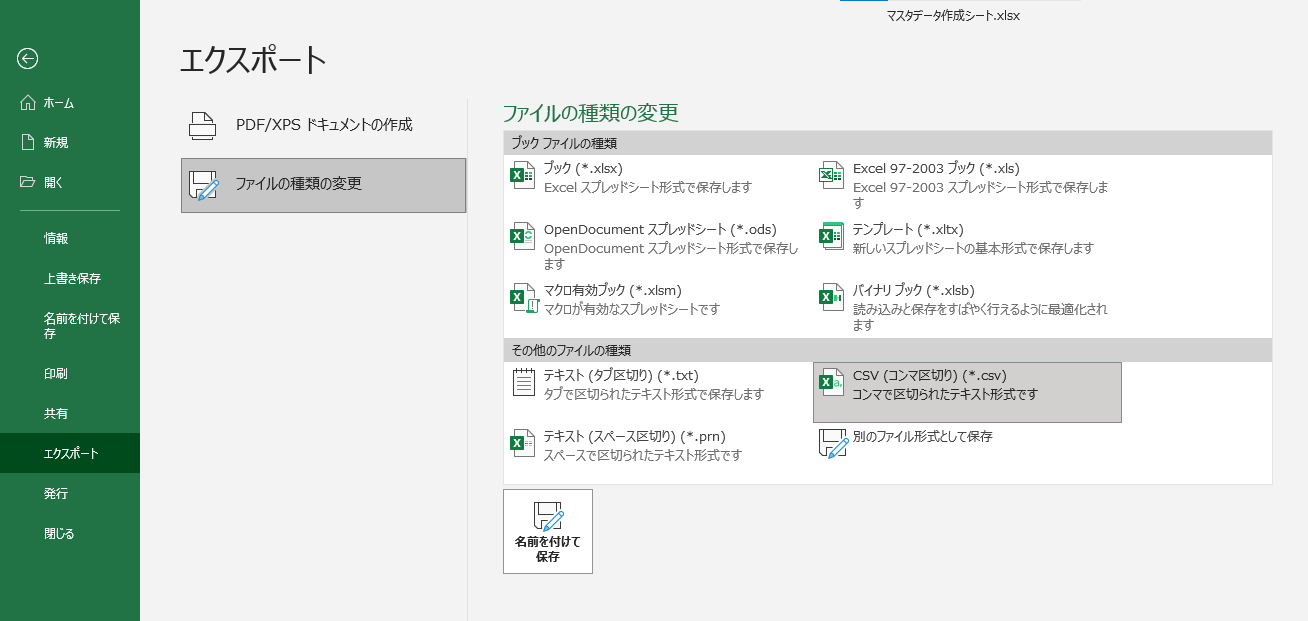Viewport: 1308px width, 621px height.
Task: Click 開く in the sidebar
Action: (53, 182)
